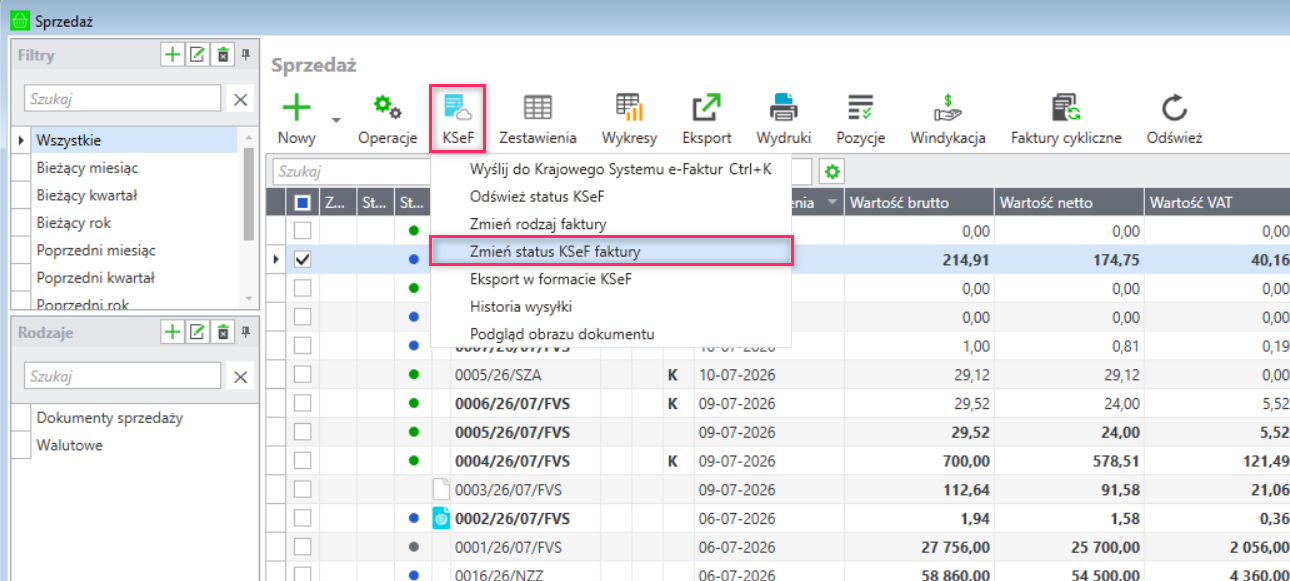This screenshot has width=1290, height=581.
Task: Sort by Wartość netto column
Action: (1070, 203)
